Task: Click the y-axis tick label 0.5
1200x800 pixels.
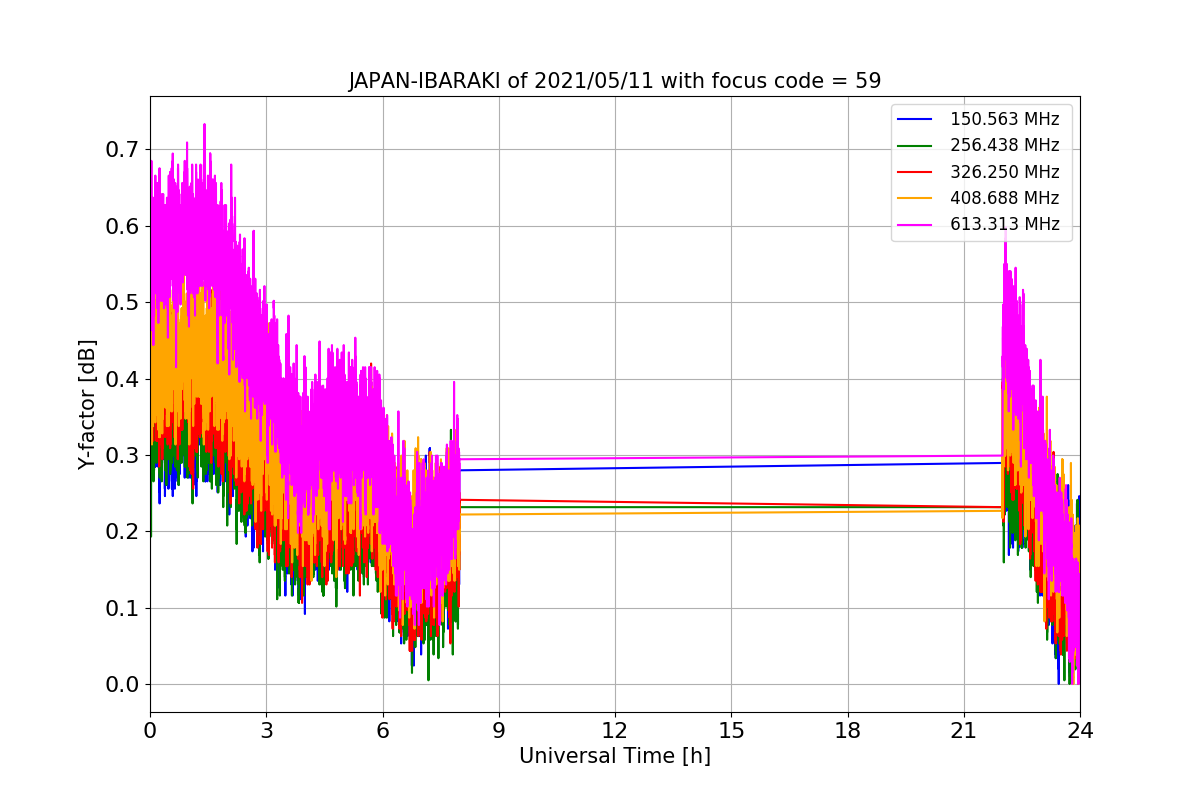Action: (122, 303)
